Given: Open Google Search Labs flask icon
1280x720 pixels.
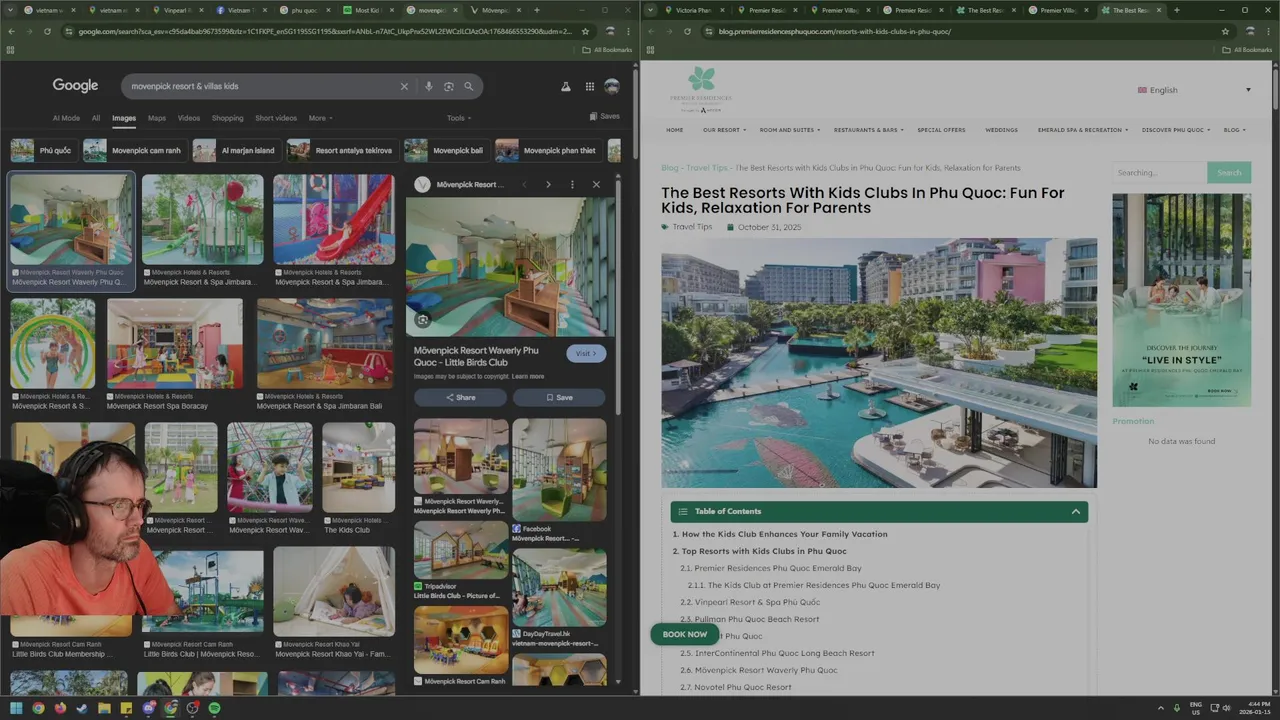Looking at the screenshot, I should click(566, 87).
